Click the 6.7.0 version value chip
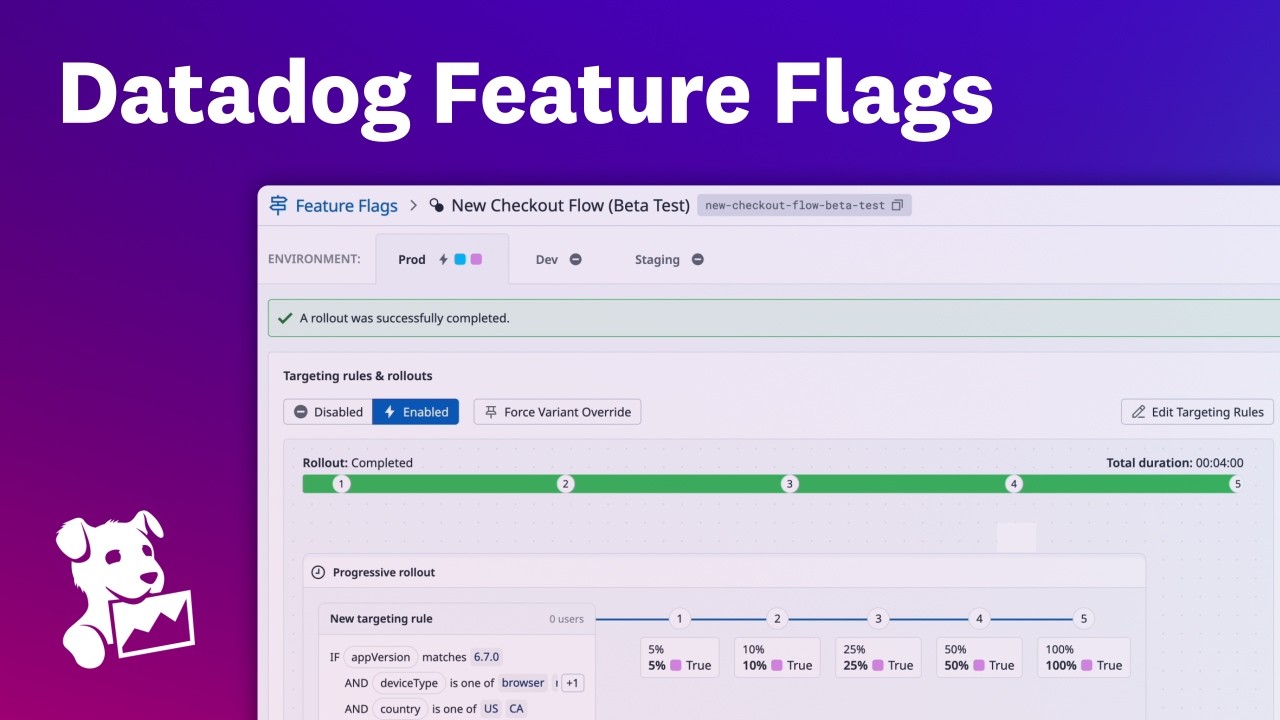This screenshot has width=1280, height=720. click(486, 657)
